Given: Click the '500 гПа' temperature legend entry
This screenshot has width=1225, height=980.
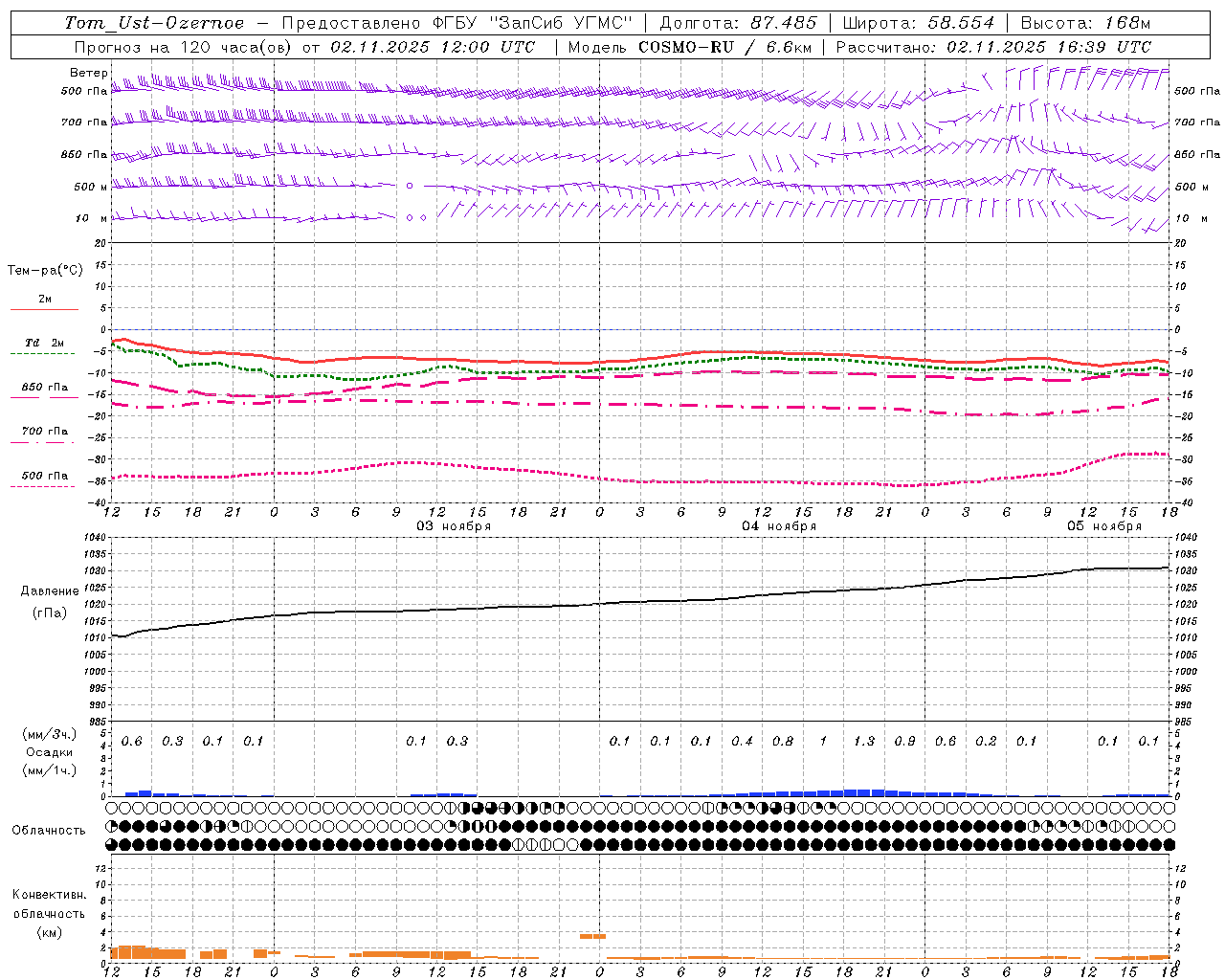Looking at the screenshot, I should click(x=45, y=475).
